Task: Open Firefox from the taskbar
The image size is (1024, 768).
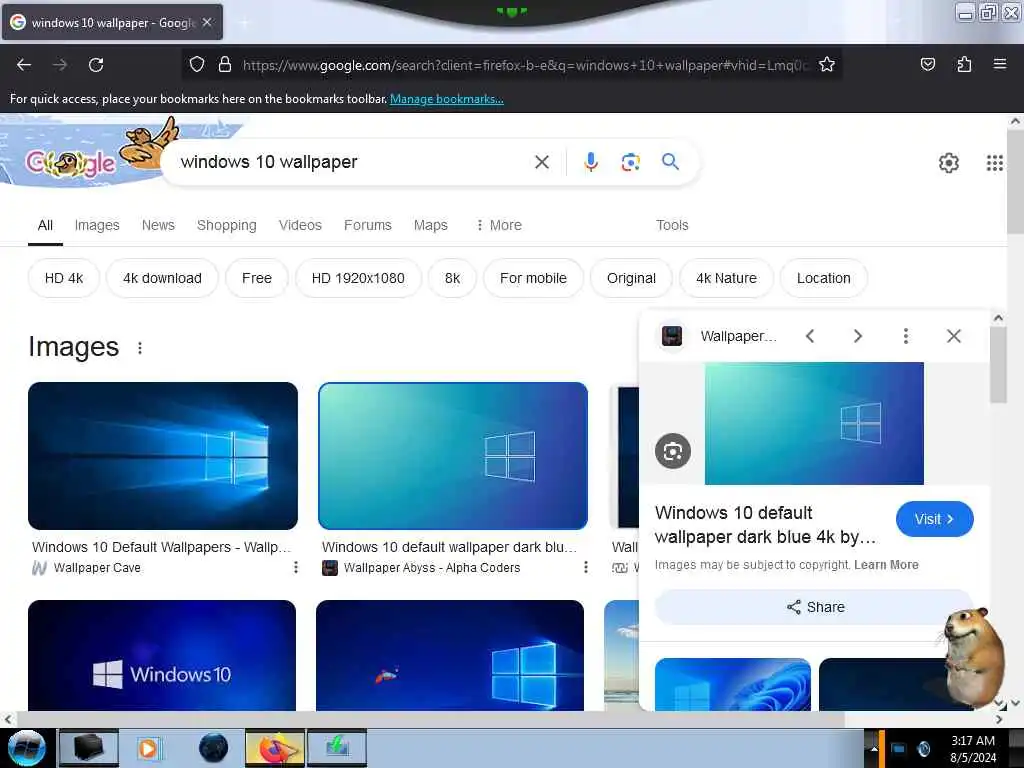Action: [x=275, y=748]
